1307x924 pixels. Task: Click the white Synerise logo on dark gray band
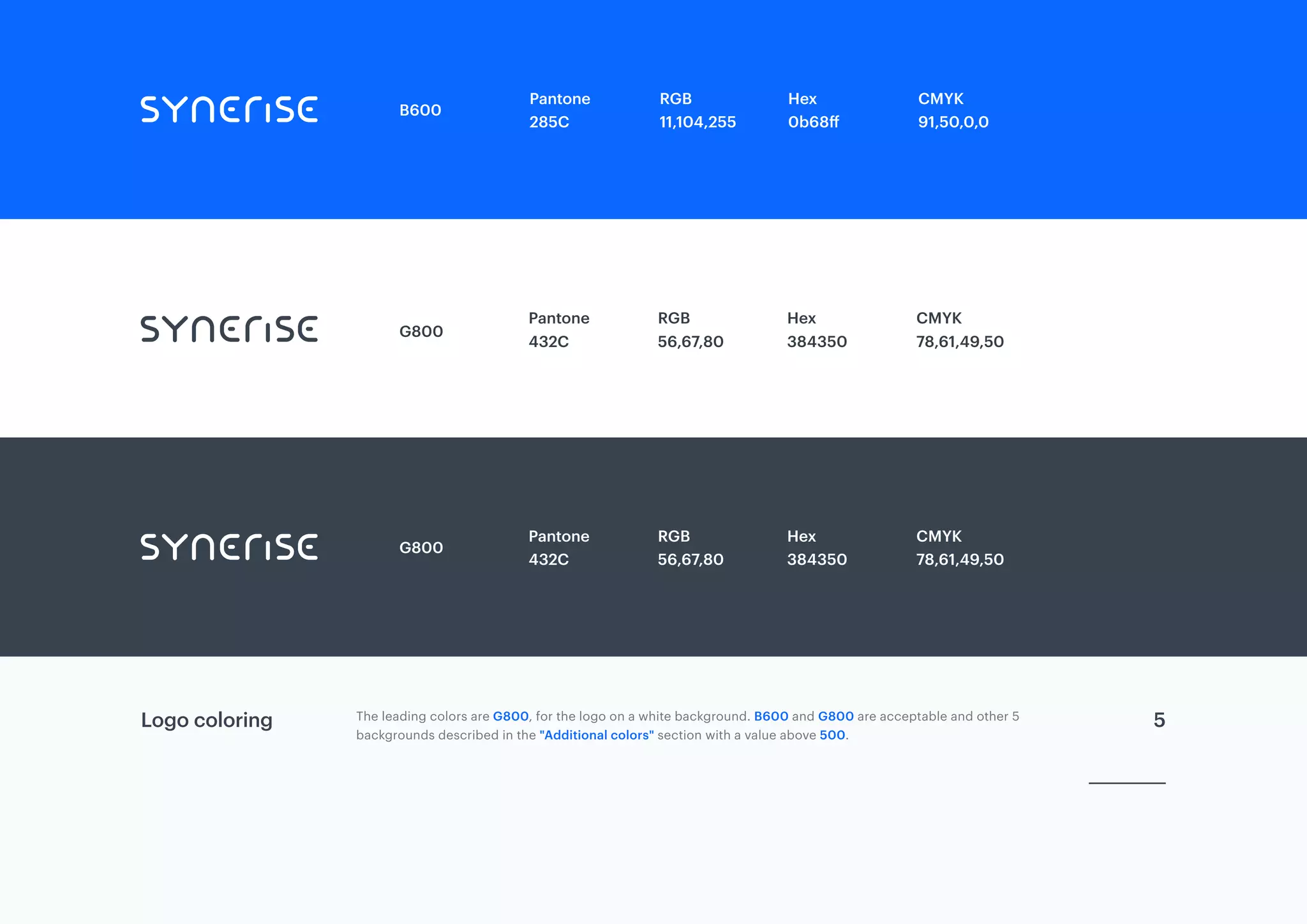[229, 548]
